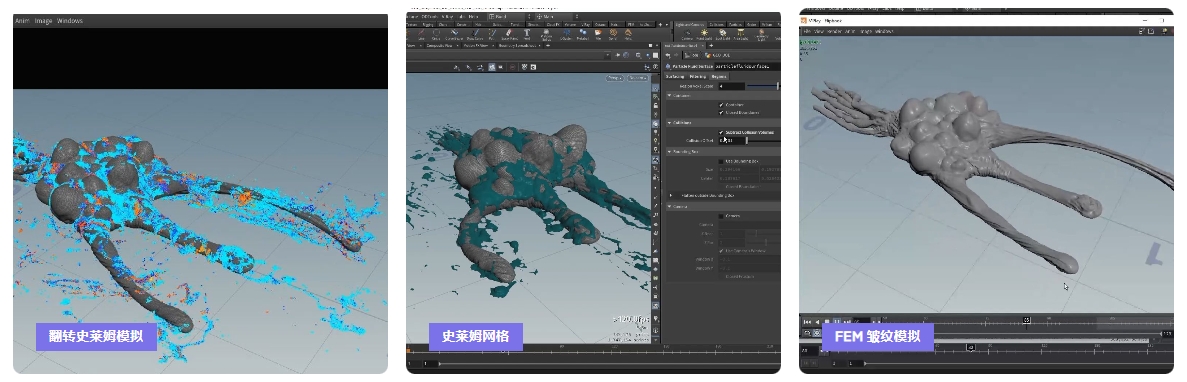Viewport: 1187px width, 382px height.
Task: Select the Spray Paint shelf tool
Action: (509, 34)
